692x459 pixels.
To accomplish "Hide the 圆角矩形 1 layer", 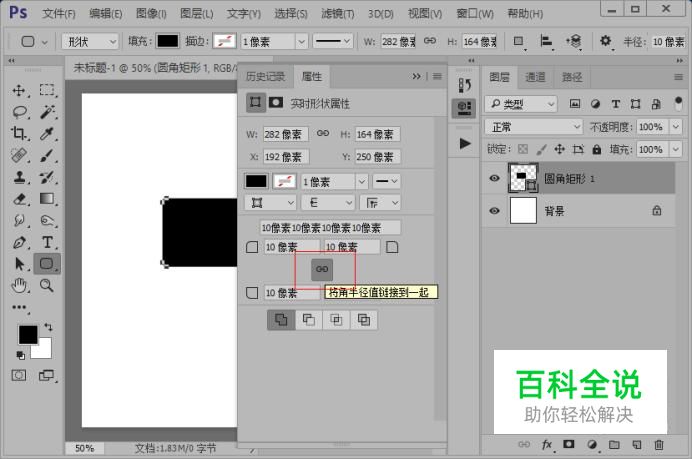I will [x=494, y=178].
